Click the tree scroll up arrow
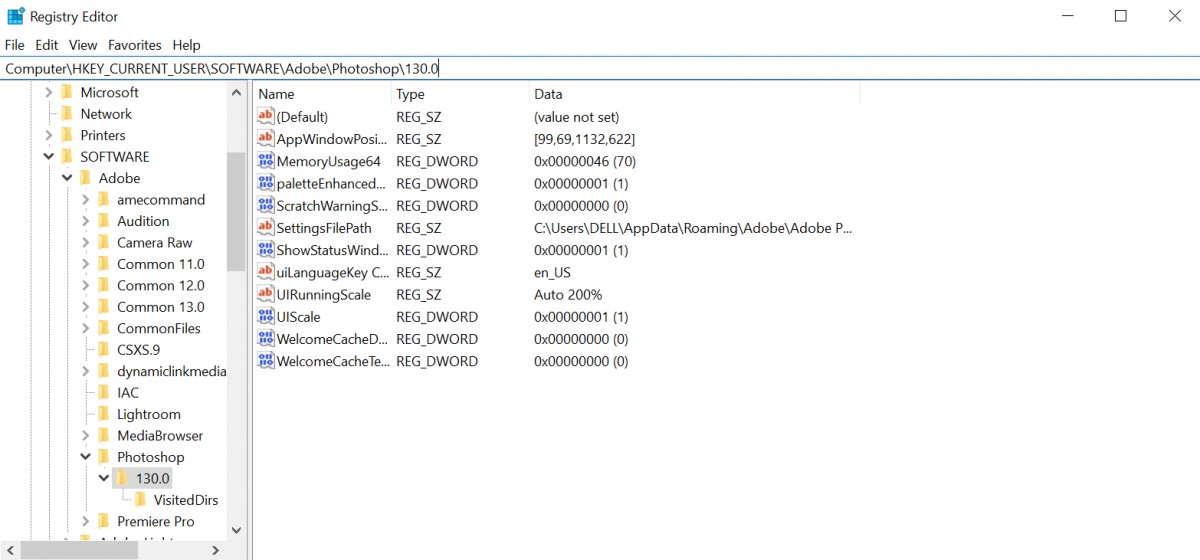Image resolution: width=1200 pixels, height=560 pixels. pyautogui.click(x=236, y=92)
